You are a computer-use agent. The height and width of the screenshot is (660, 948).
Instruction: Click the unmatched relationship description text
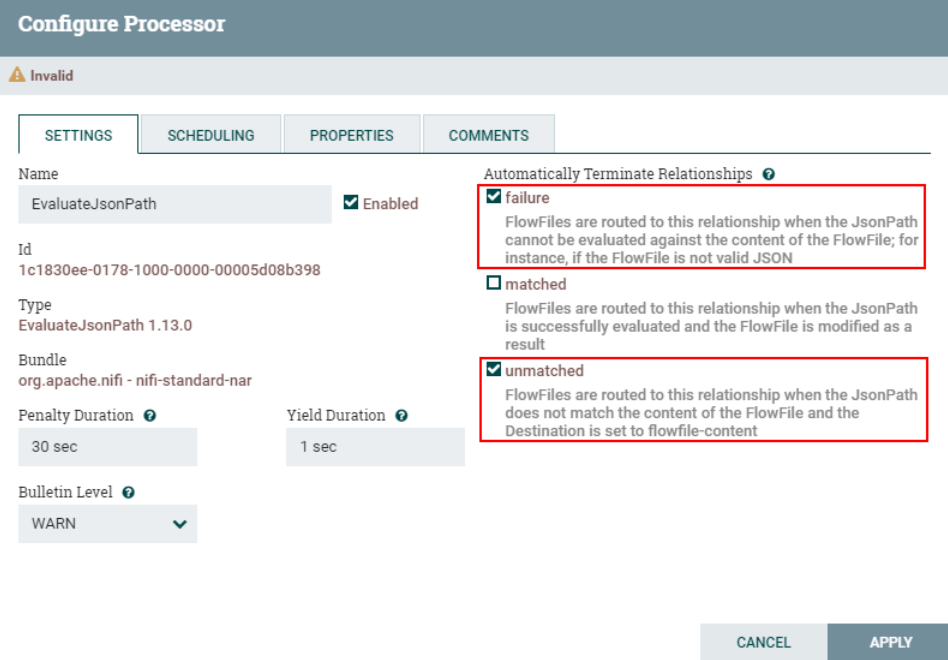[712, 413]
